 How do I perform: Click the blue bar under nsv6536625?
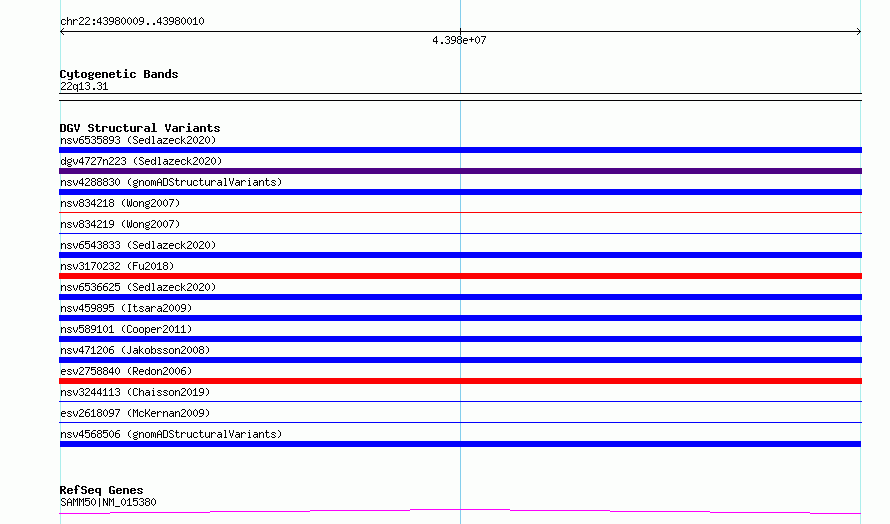coord(460,297)
